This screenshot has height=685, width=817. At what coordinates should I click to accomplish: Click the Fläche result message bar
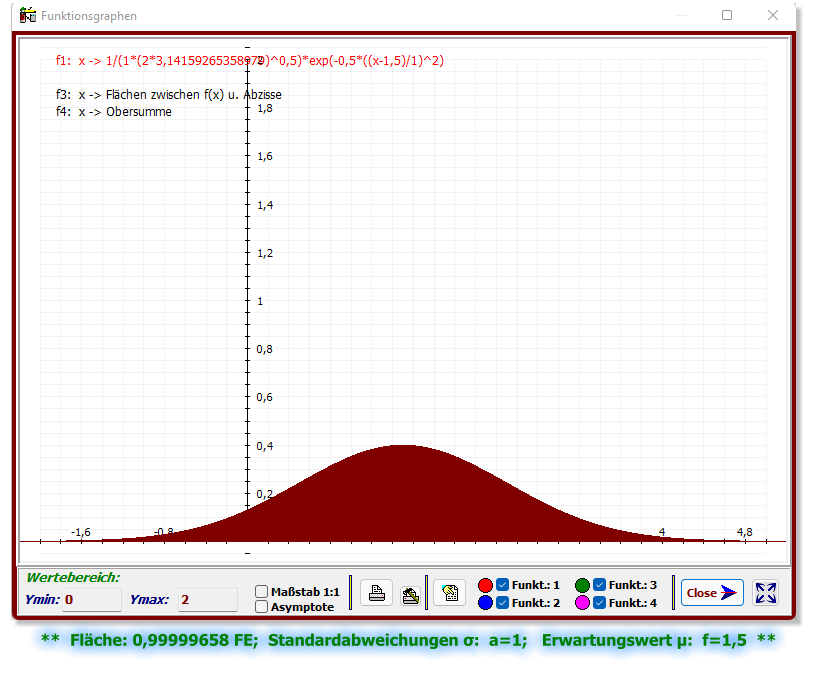point(408,640)
